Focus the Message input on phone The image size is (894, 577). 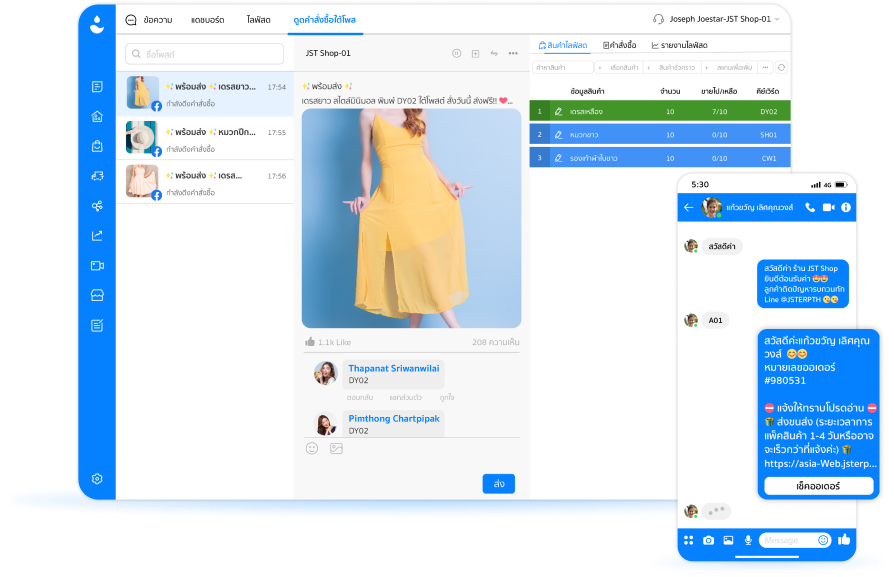point(787,540)
